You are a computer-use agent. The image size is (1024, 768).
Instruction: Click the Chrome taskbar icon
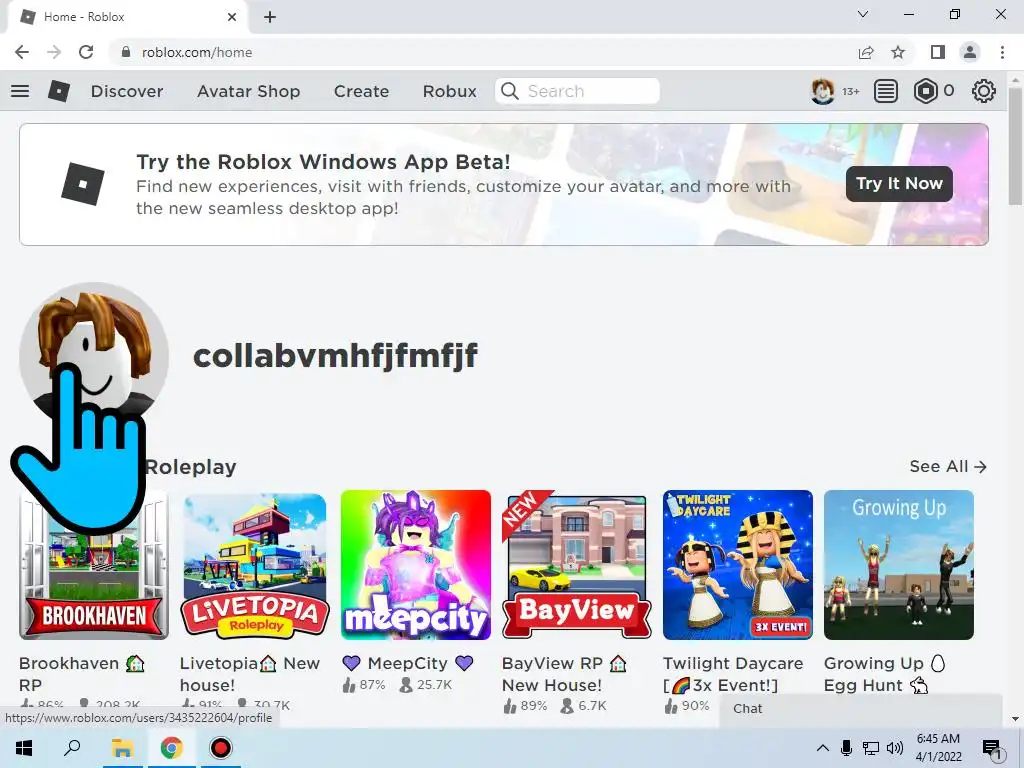click(172, 748)
